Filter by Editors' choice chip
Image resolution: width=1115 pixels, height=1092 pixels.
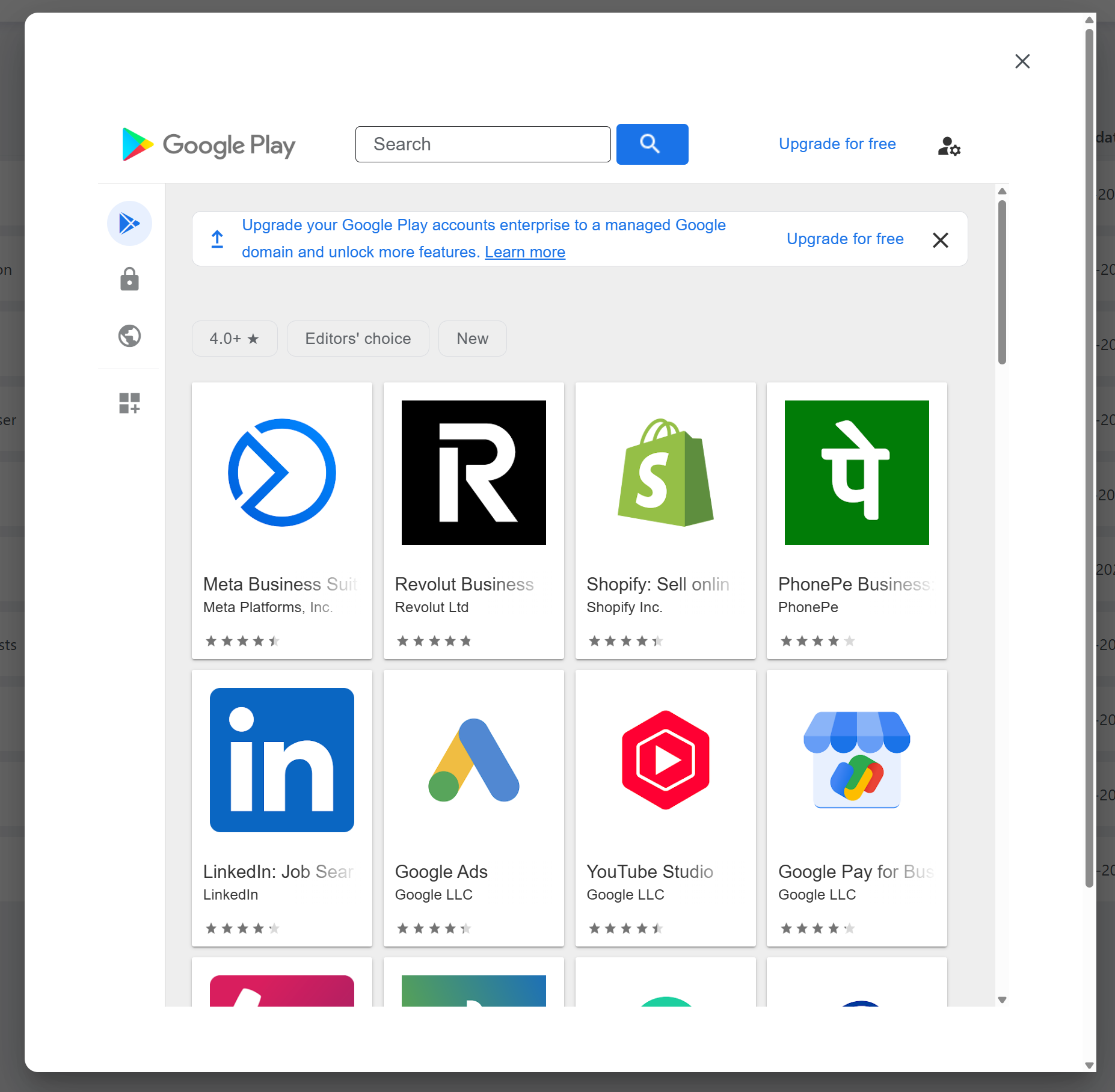(358, 339)
